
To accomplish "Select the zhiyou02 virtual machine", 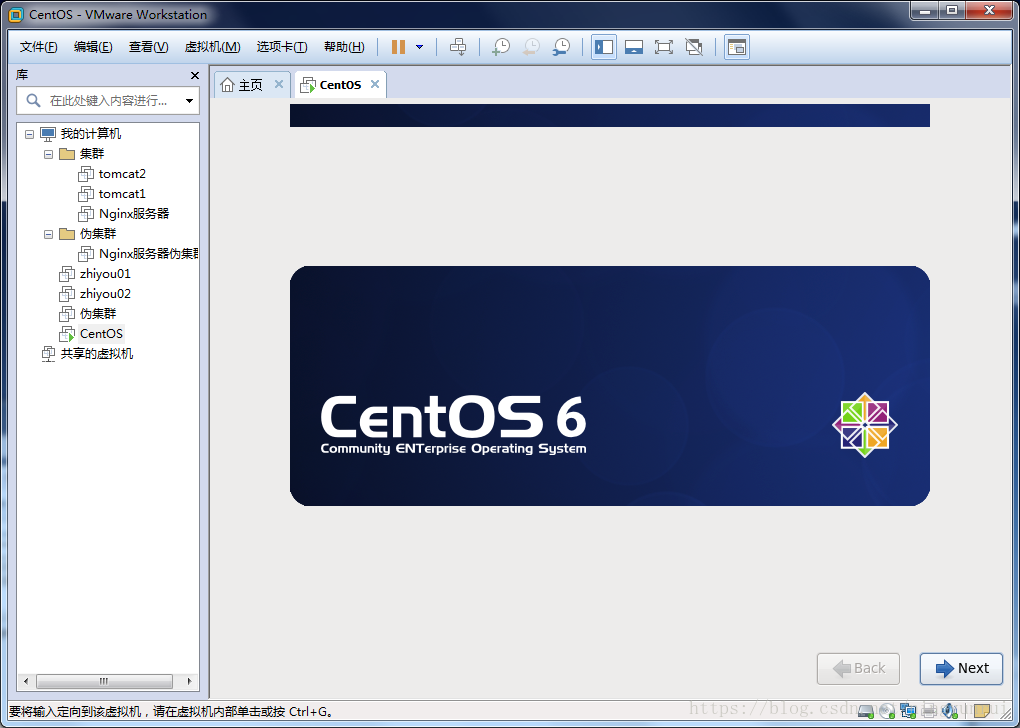I will (x=105, y=294).
